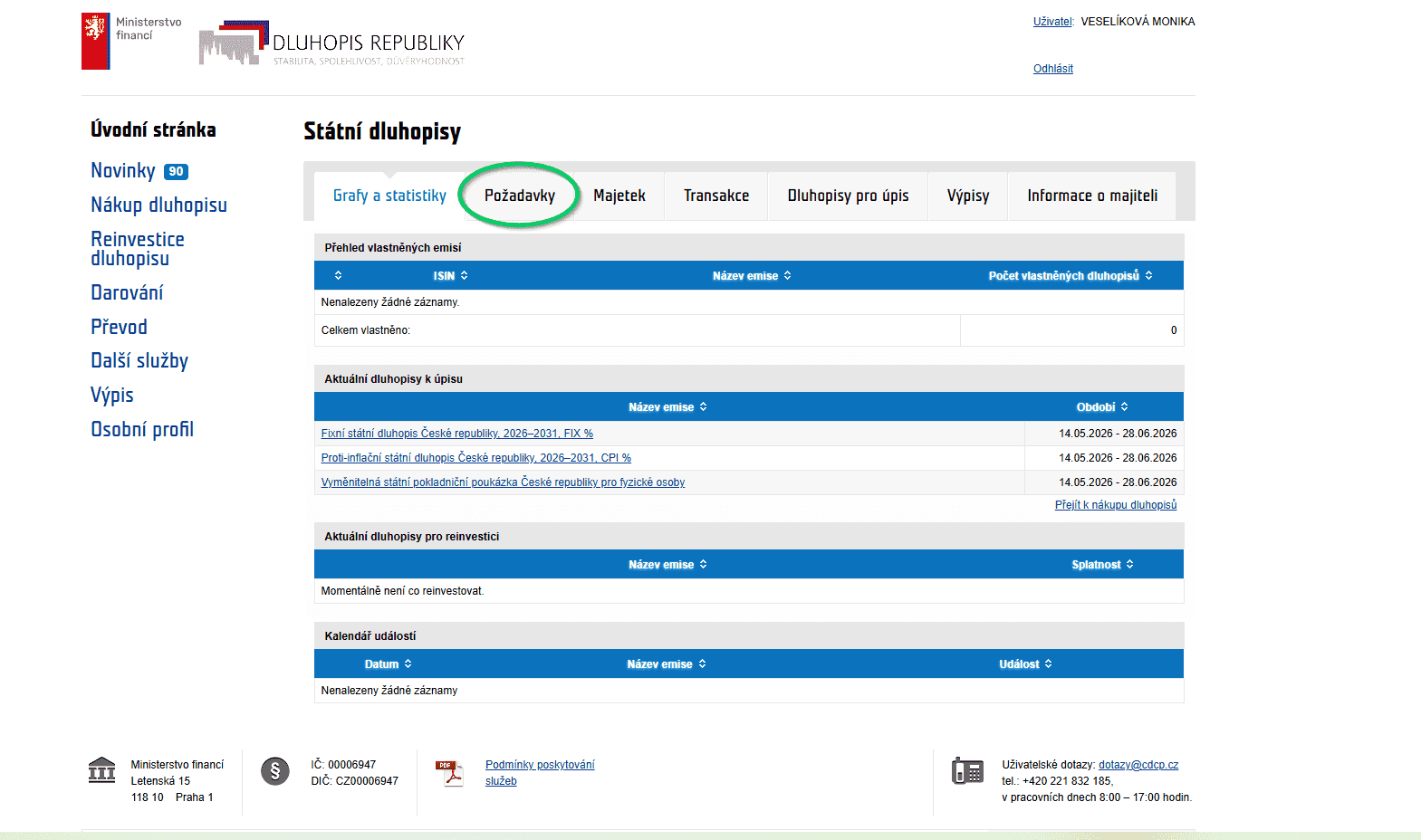Viewport: 1421px width, 840px height.
Task: Click the IČ: 00006947 text in footer
Action: pos(343,765)
